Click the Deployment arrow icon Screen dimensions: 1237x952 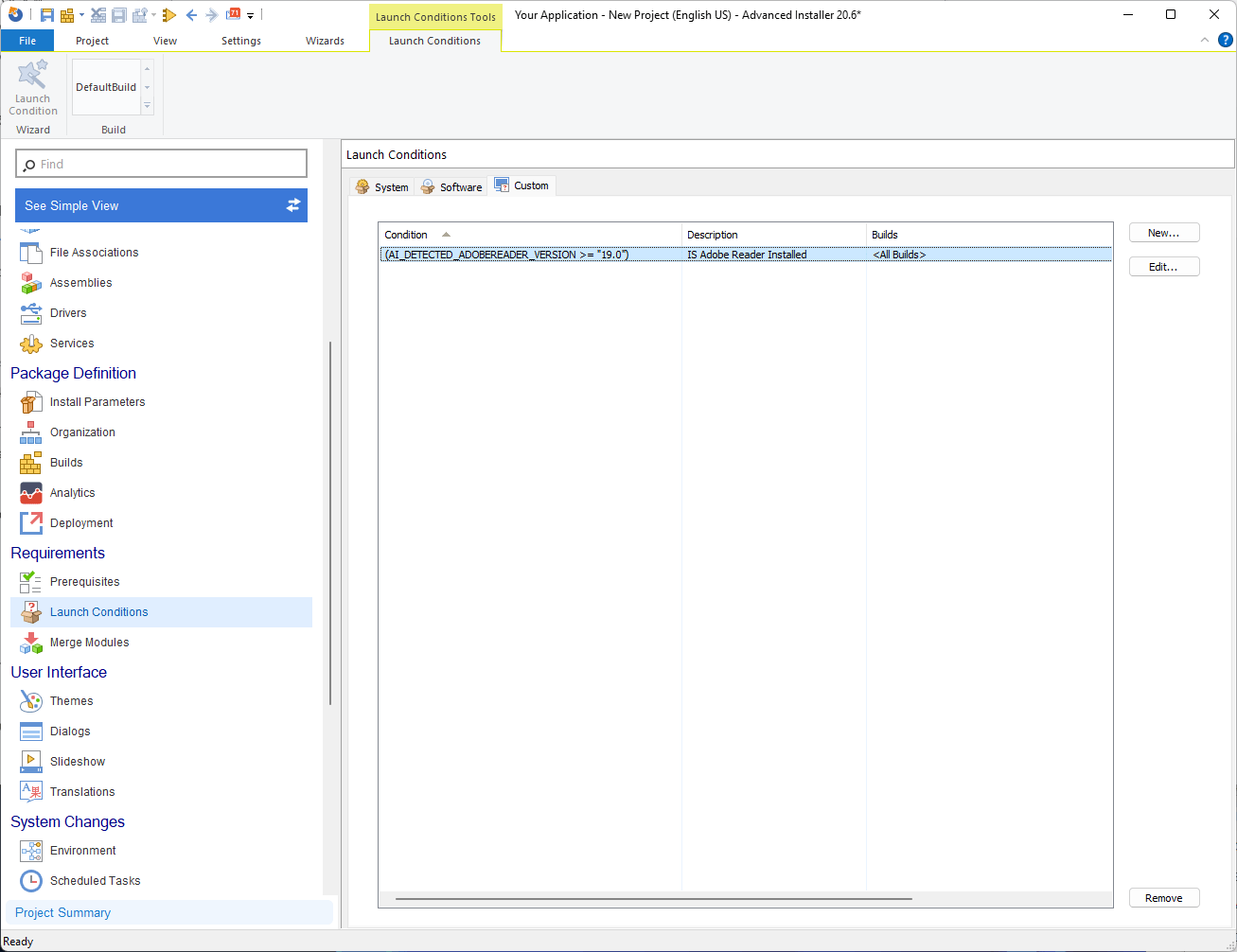tap(31, 523)
